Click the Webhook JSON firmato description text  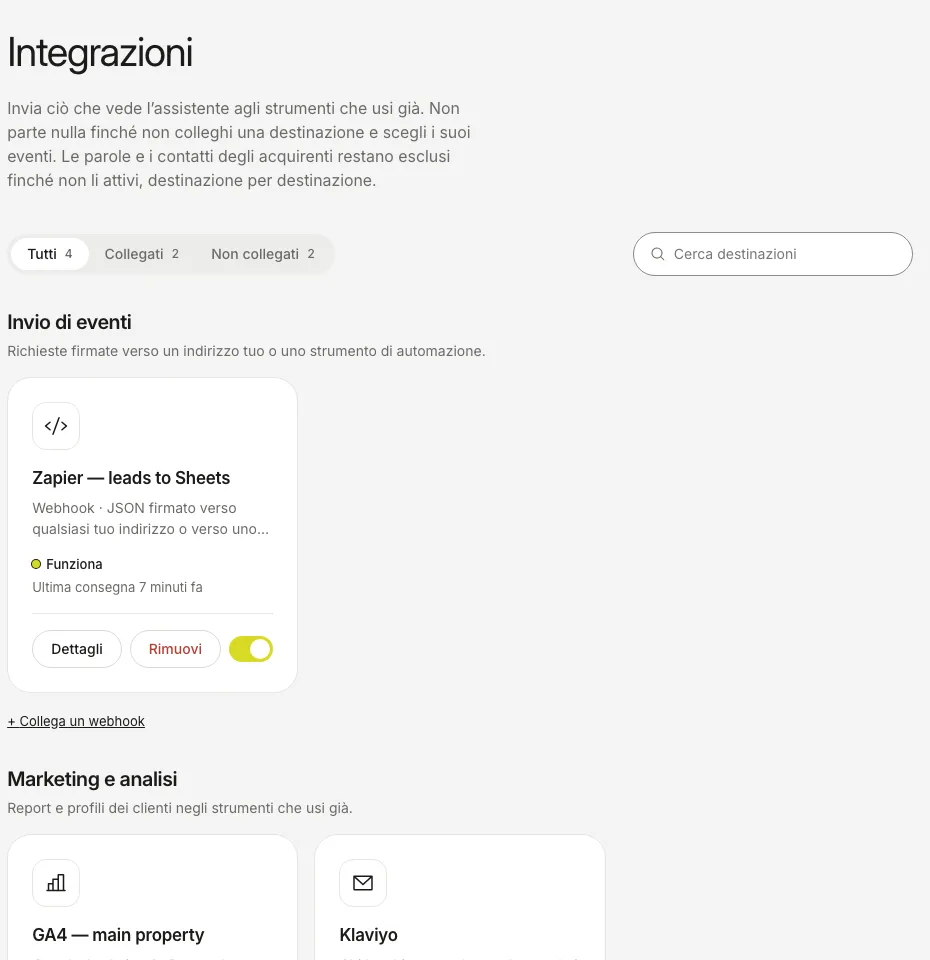click(151, 519)
